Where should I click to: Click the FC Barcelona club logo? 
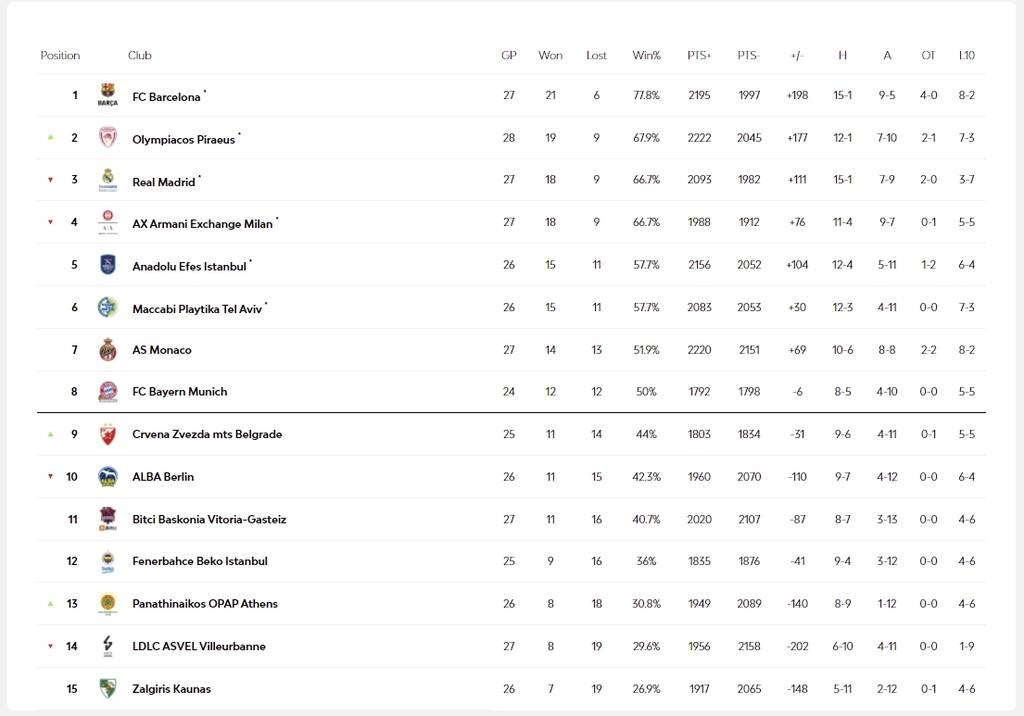tap(108, 95)
